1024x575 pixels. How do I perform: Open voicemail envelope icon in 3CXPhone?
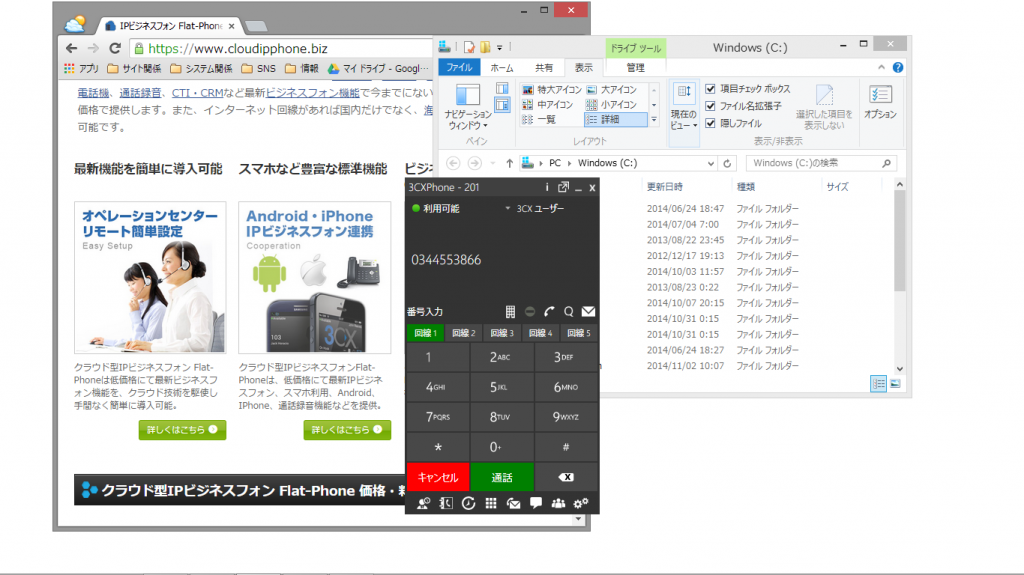pos(588,312)
